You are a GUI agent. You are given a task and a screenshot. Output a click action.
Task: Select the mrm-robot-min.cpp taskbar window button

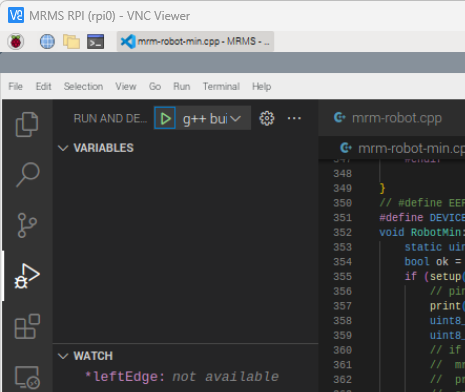(195, 42)
